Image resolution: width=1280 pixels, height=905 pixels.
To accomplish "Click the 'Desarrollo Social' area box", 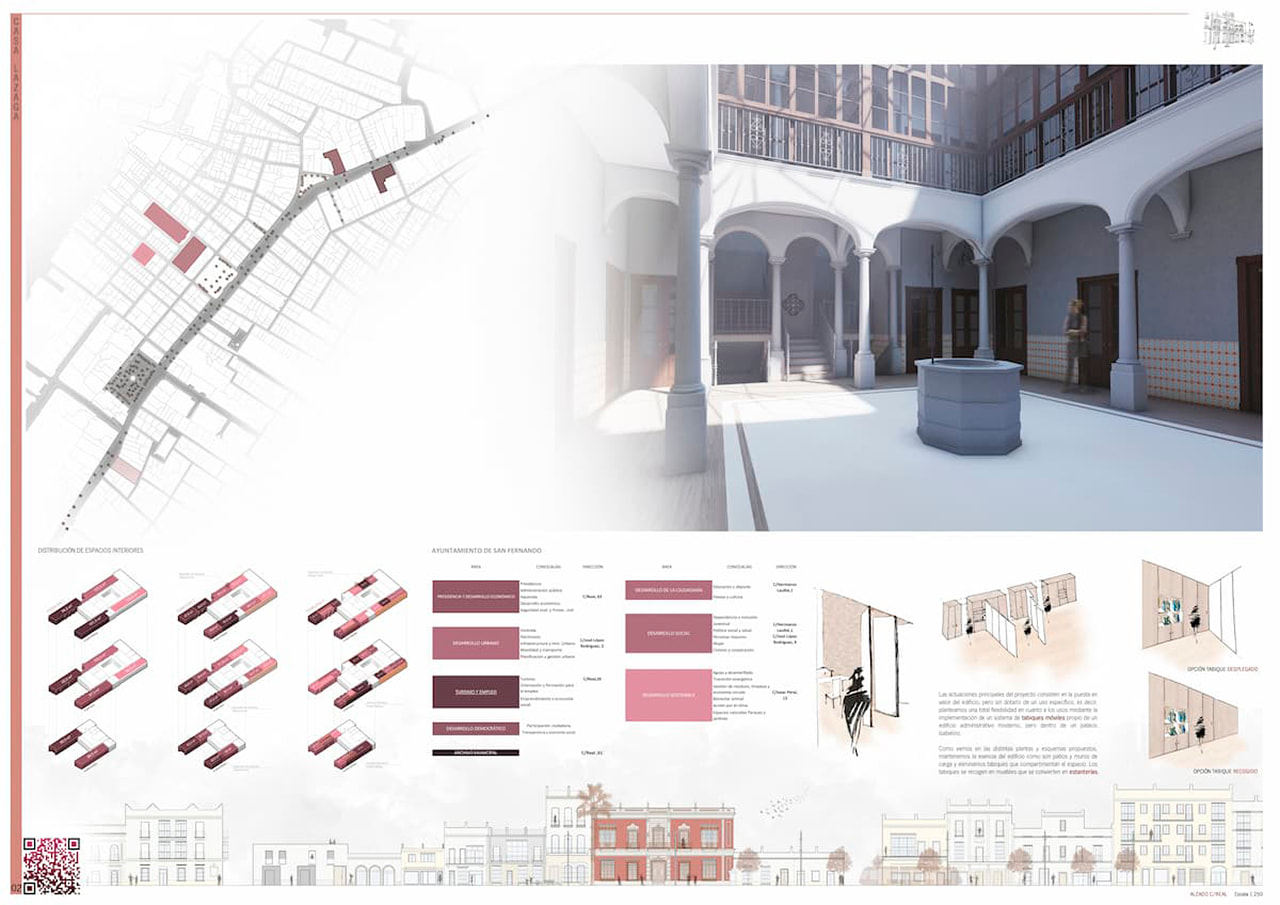I will (668, 634).
